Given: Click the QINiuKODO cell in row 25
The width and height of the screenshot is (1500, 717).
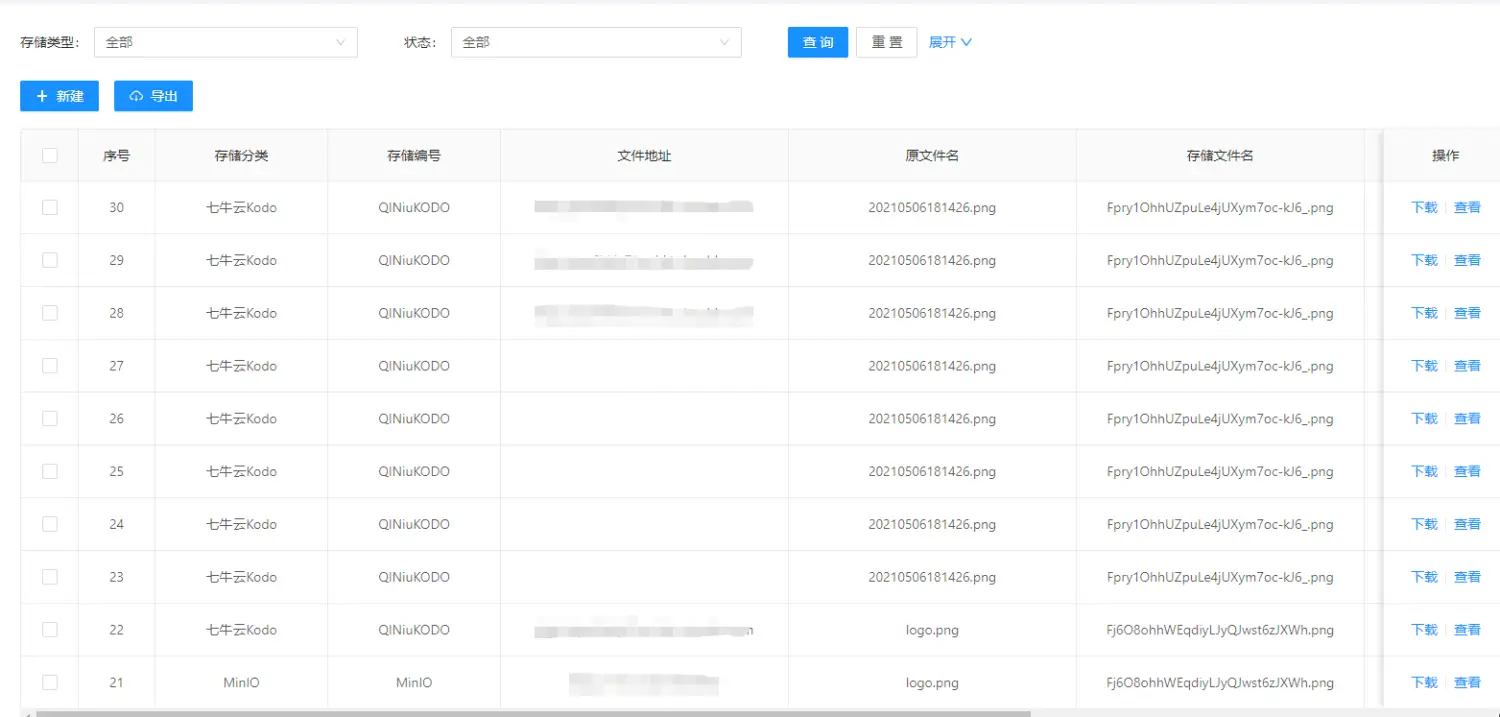Looking at the screenshot, I should pyautogui.click(x=414, y=471).
